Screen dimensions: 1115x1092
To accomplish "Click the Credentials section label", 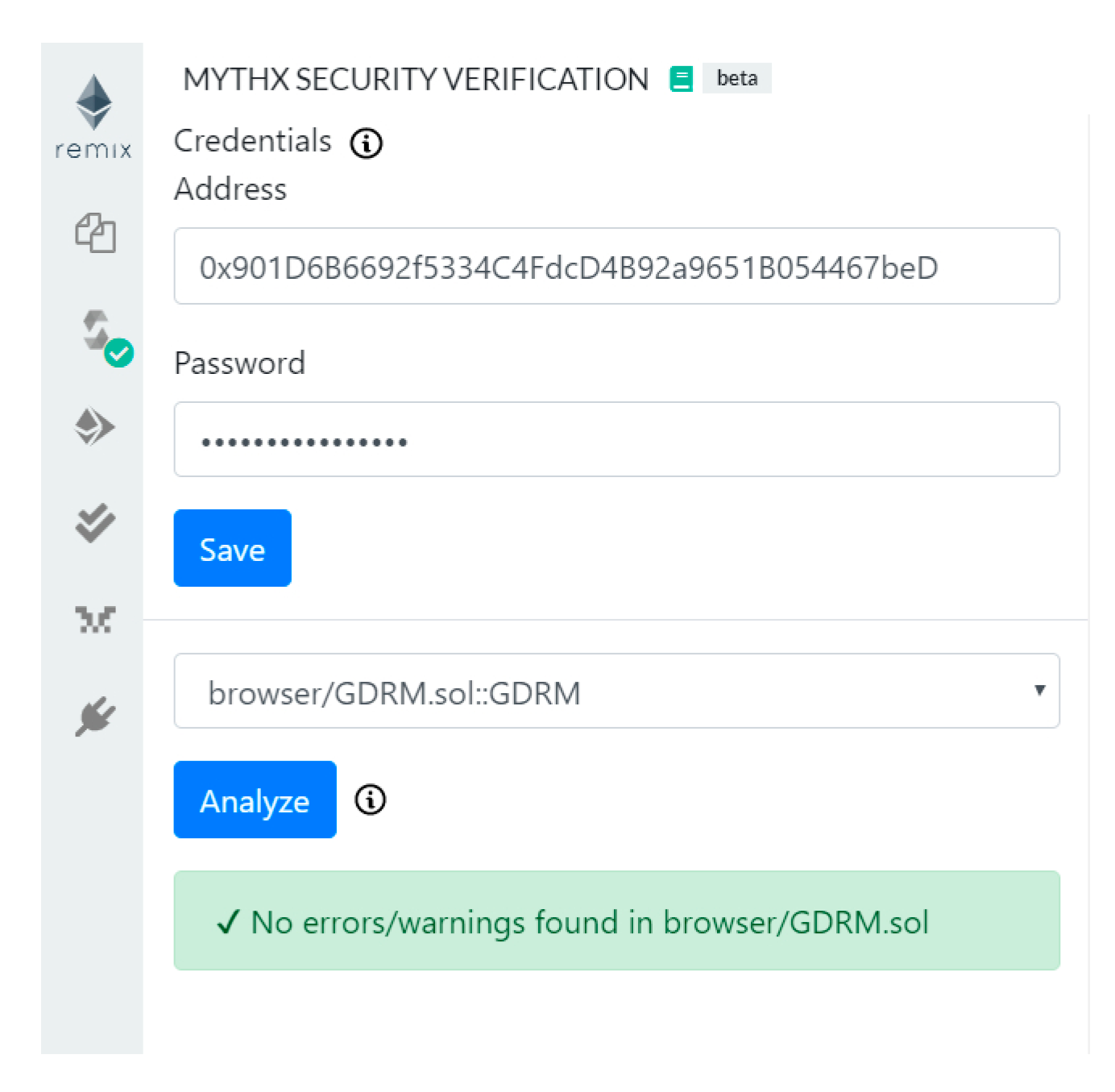I will [x=252, y=141].
